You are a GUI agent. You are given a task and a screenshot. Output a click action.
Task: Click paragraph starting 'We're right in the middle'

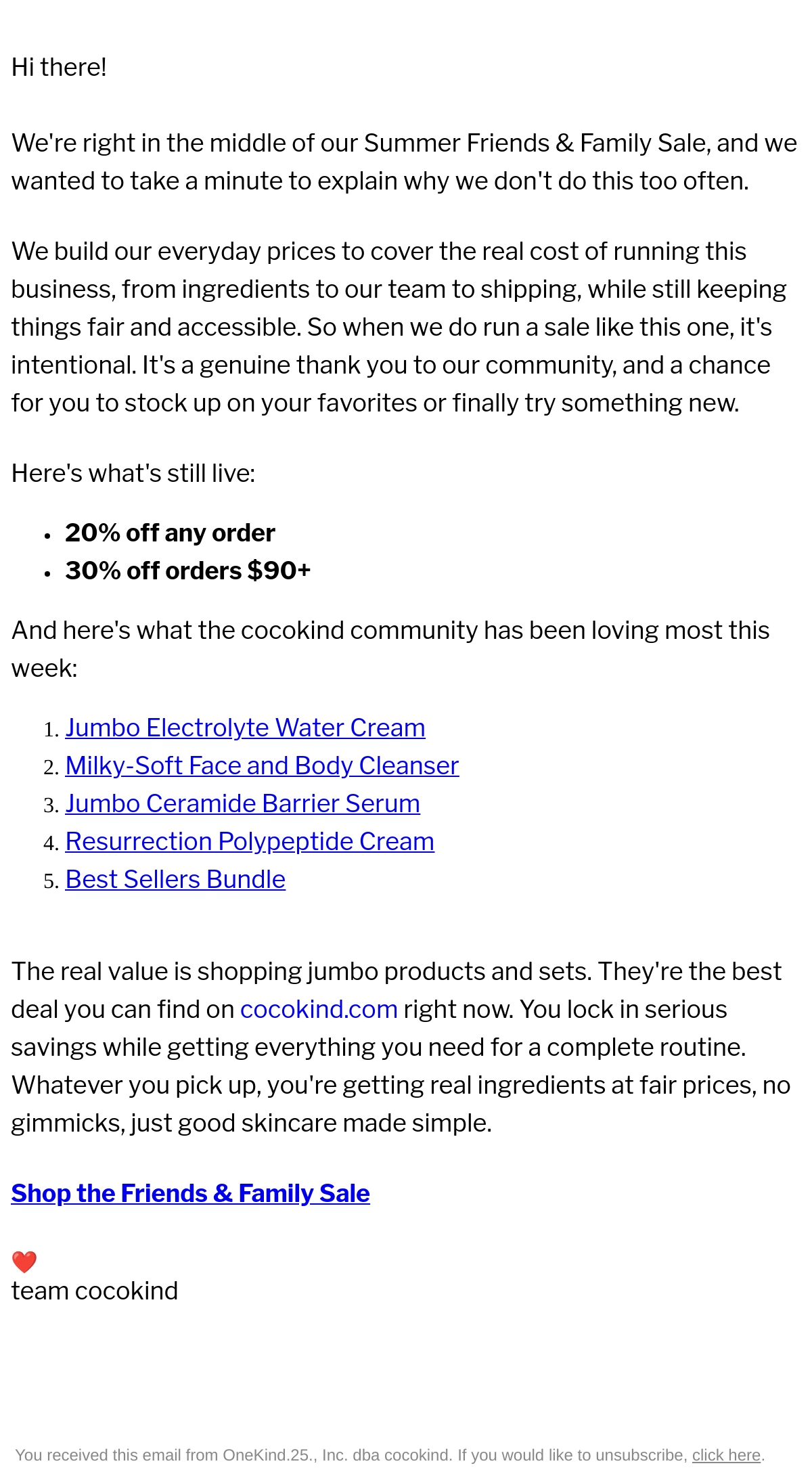point(404,162)
